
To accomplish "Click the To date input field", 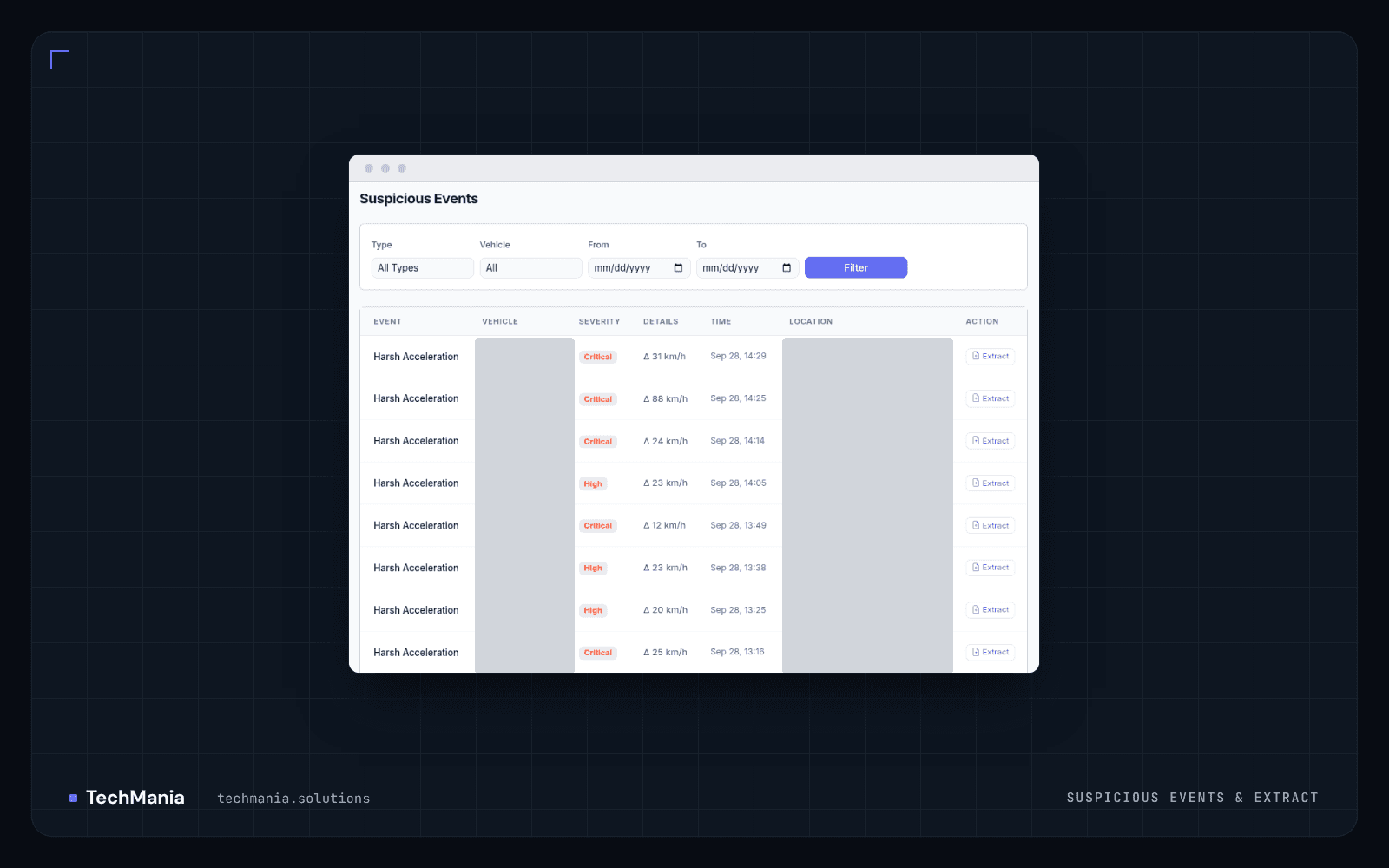I will point(747,268).
